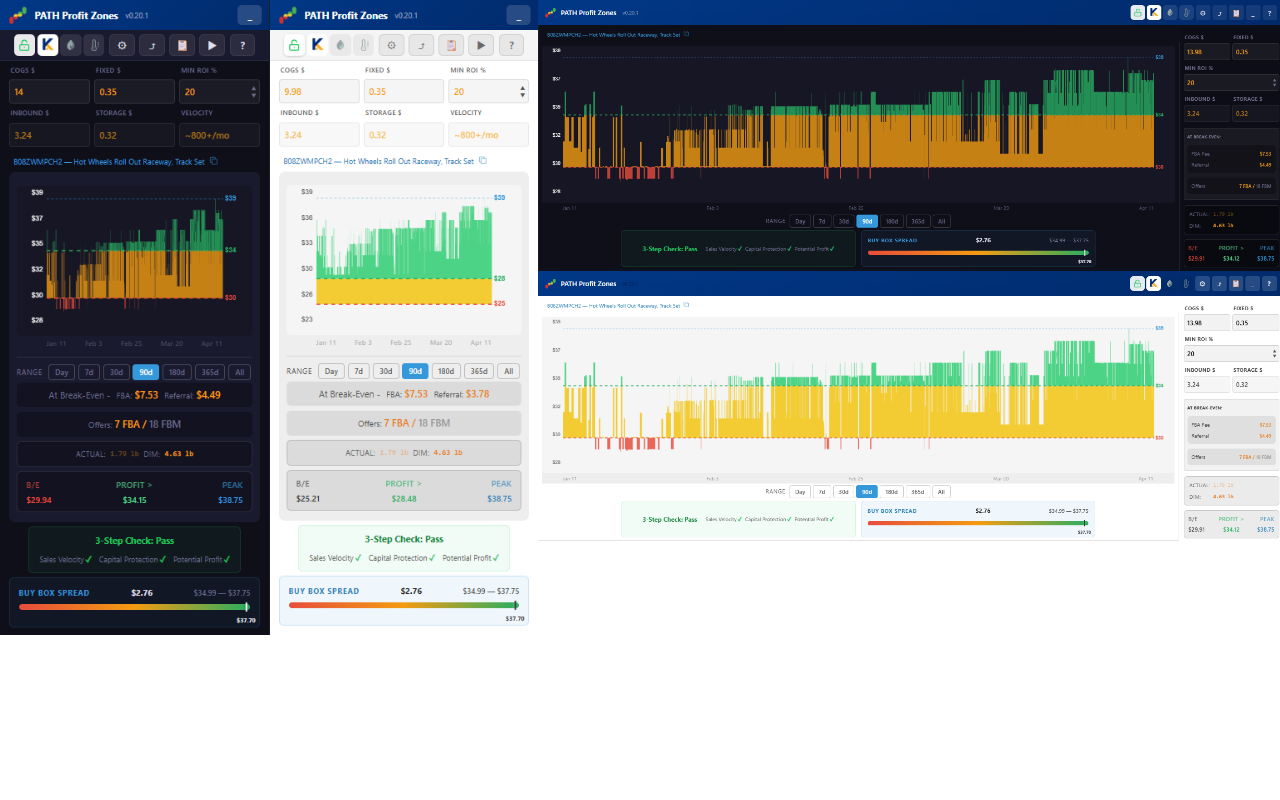Viewport: 1280px width, 800px height.
Task: Click the price chart in dark wide panel
Action: coord(856,123)
